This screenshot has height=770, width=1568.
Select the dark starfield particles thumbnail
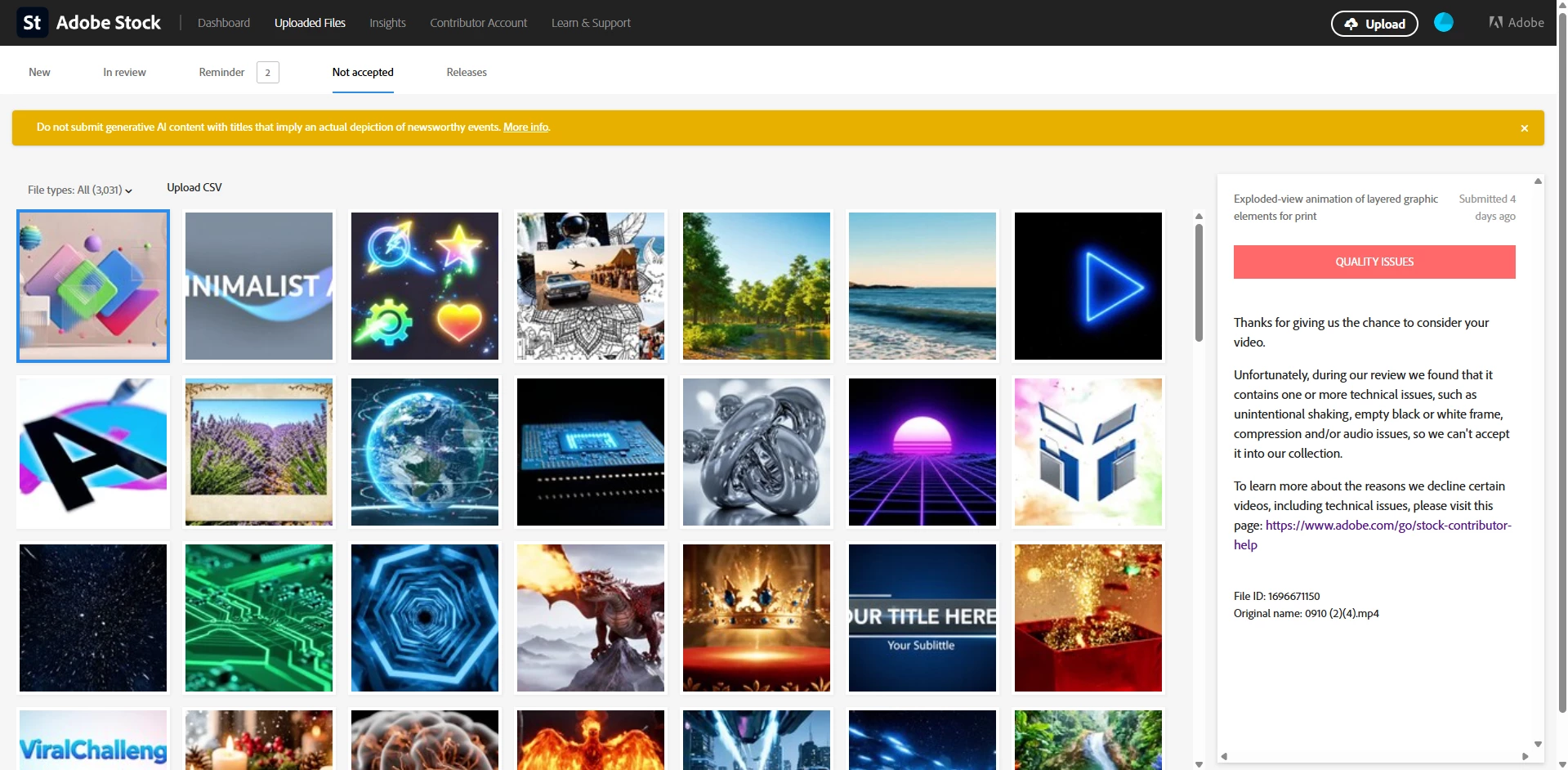tap(93, 618)
